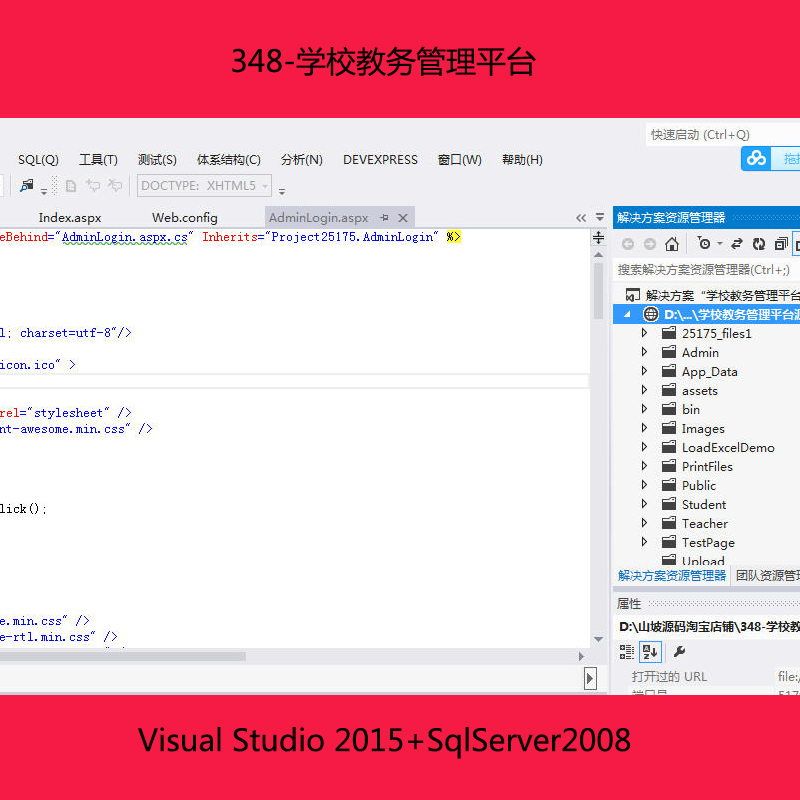Screen dimensions: 800x800
Task: Switch to Team Explorer tab at bottom
Action: 767,576
